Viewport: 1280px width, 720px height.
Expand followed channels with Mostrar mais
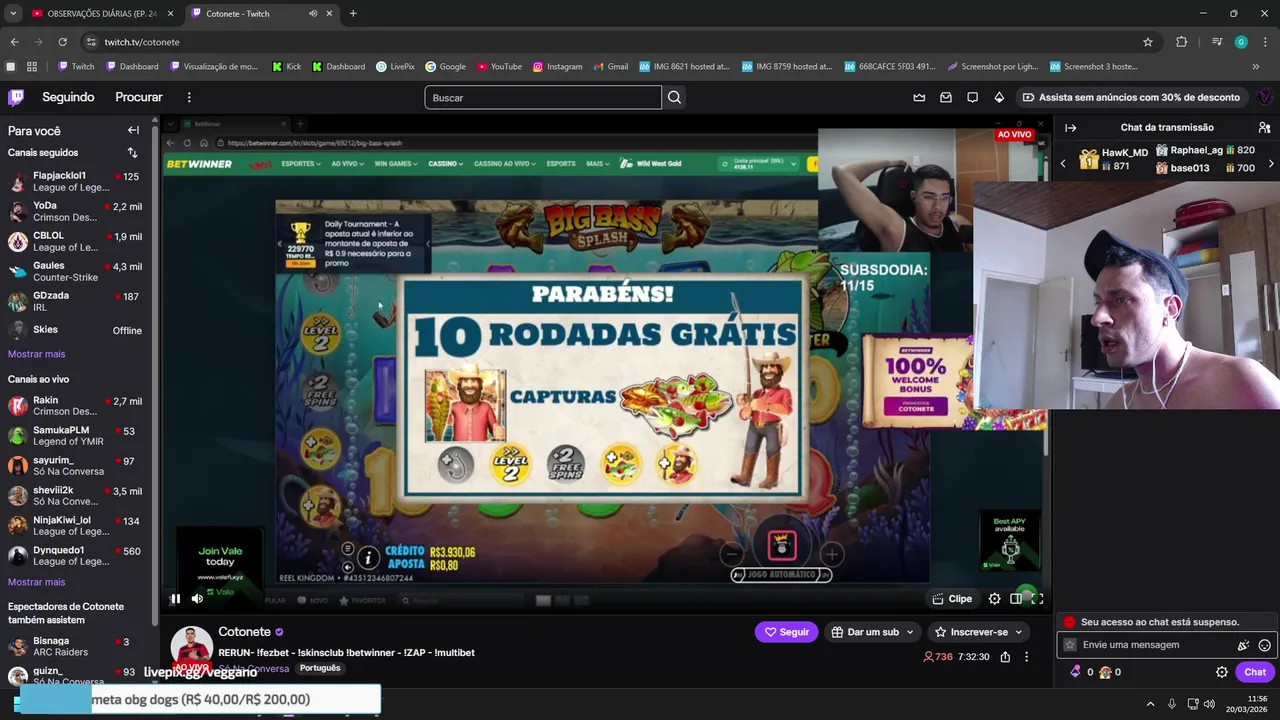pos(36,354)
